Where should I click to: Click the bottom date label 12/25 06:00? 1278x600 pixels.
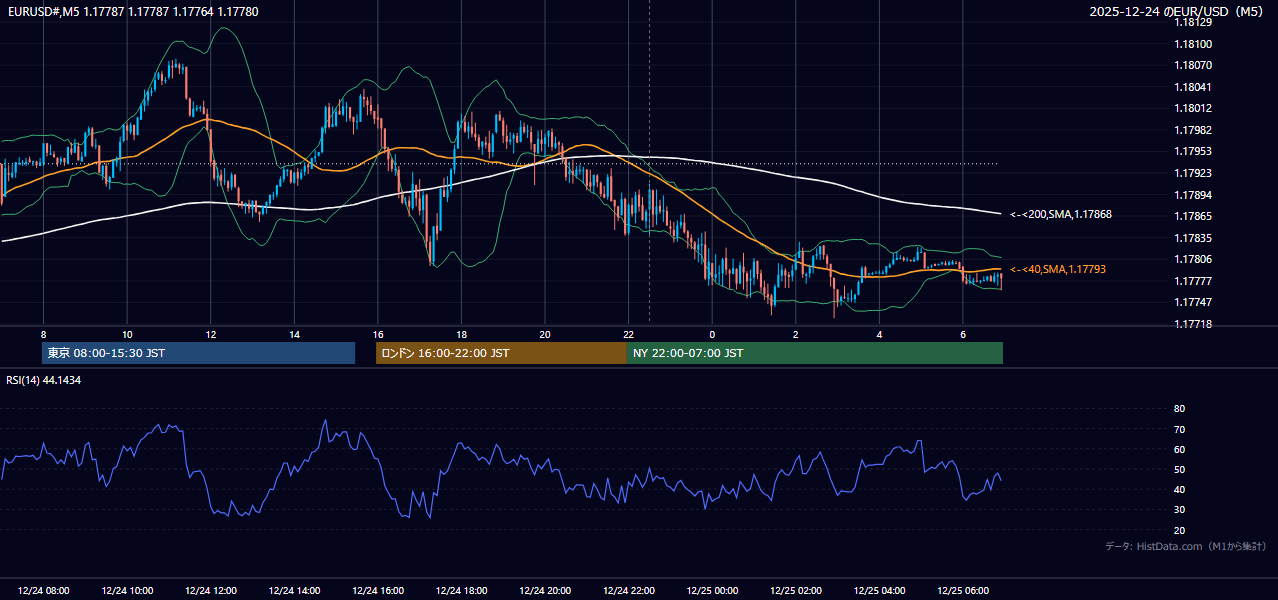963,591
